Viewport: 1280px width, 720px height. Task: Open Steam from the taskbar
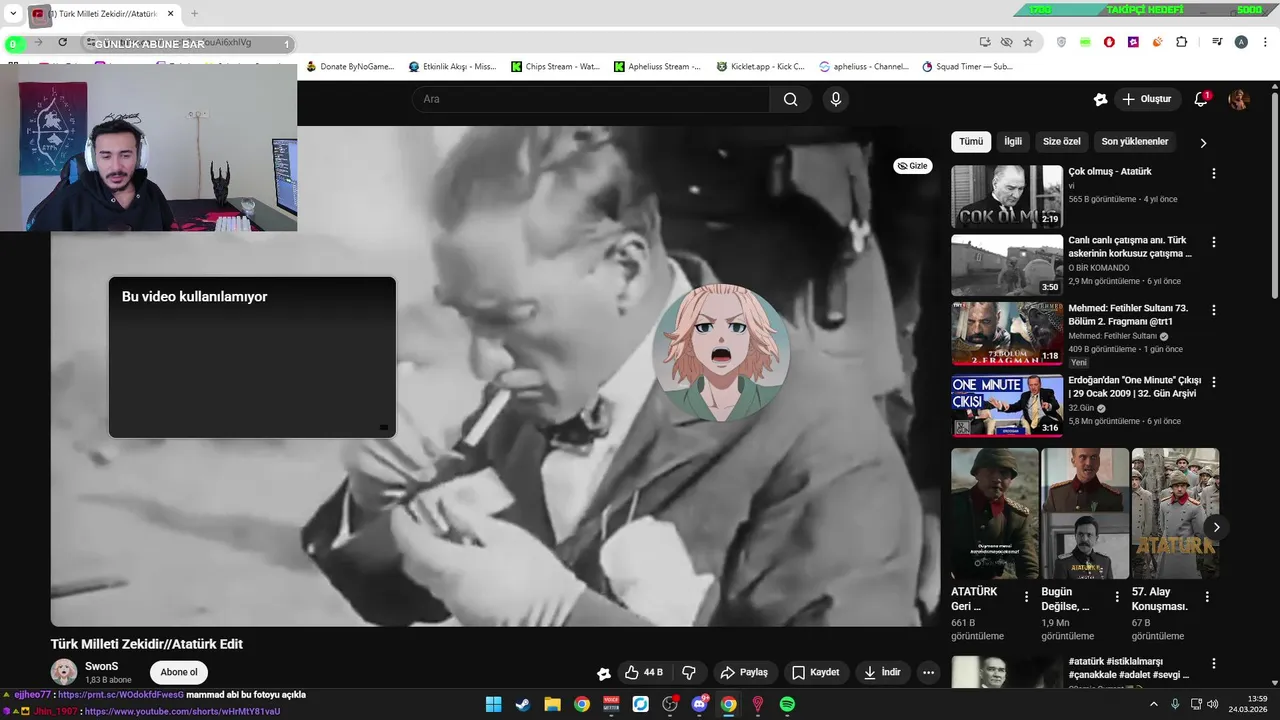pyautogui.click(x=522, y=704)
